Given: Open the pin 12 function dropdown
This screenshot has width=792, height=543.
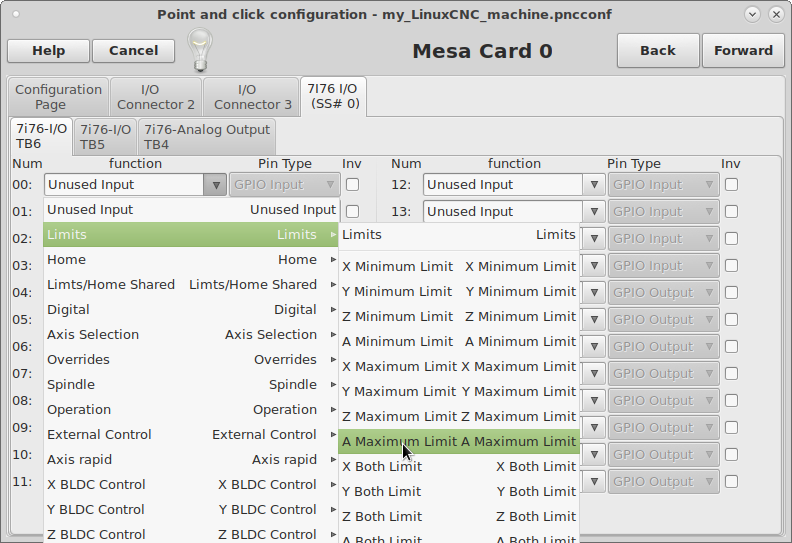Looking at the screenshot, I should (594, 185).
